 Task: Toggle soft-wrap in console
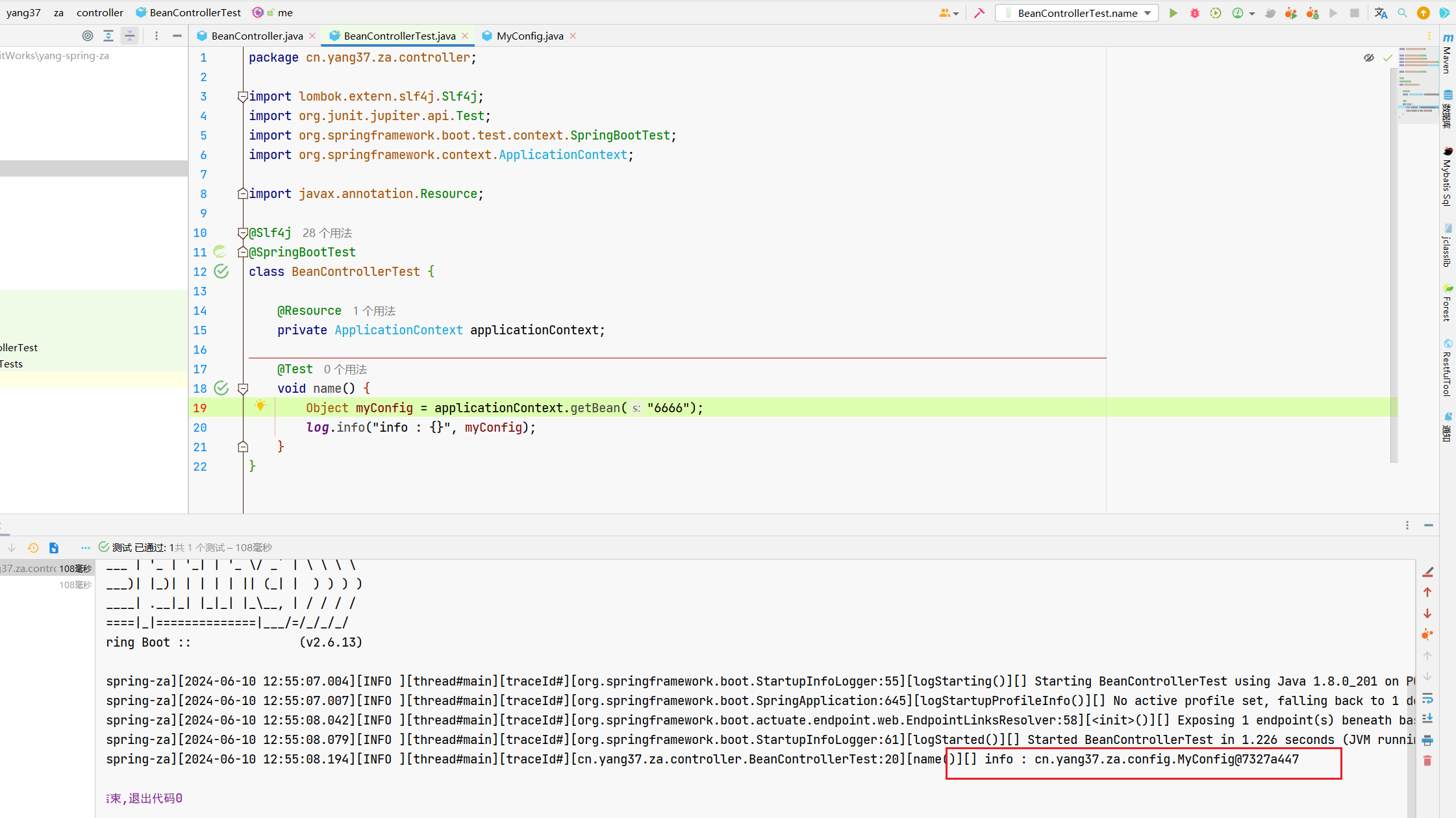tap(1427, 699)
